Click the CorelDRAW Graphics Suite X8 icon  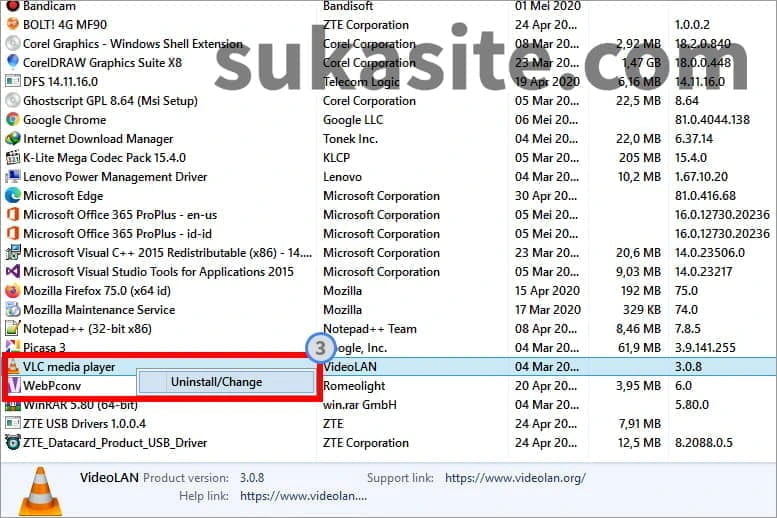coord(12,62)
